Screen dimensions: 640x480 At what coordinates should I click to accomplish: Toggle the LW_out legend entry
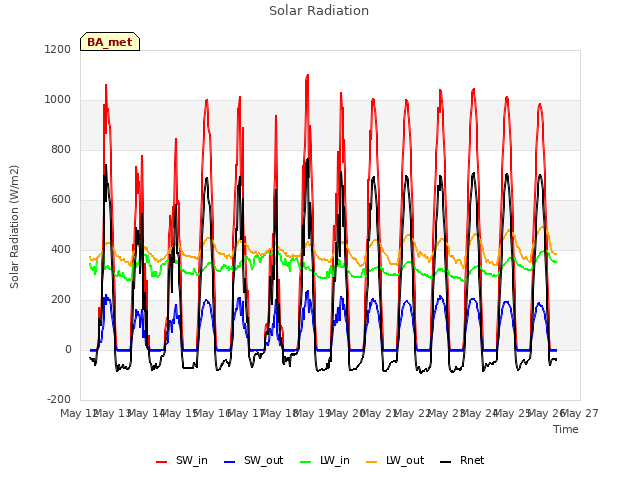coord(395,460)
